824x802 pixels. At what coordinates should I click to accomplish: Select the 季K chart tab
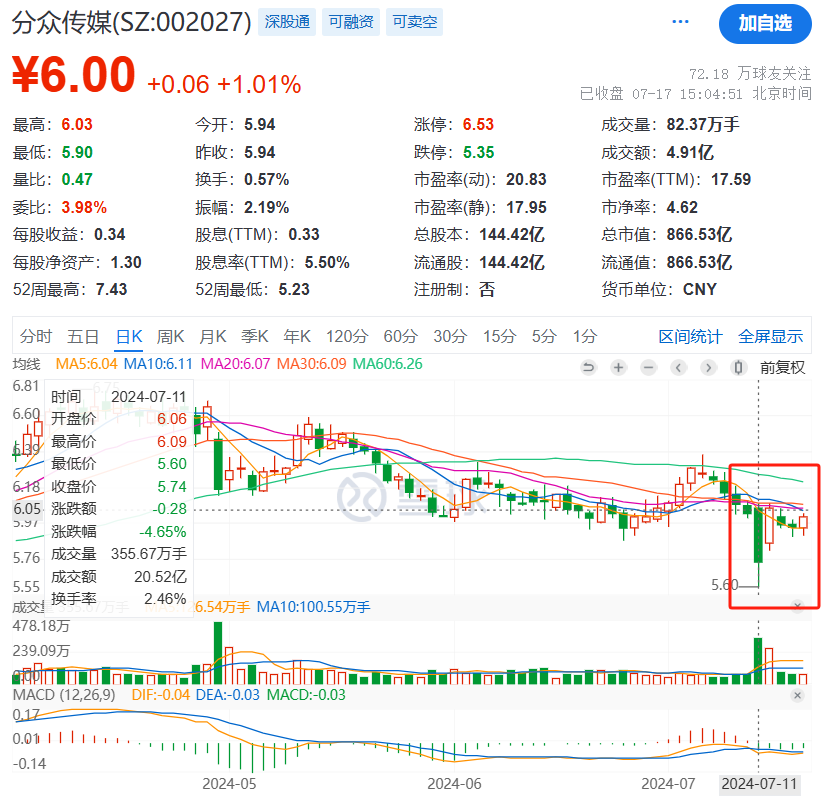tap(255, 336)
